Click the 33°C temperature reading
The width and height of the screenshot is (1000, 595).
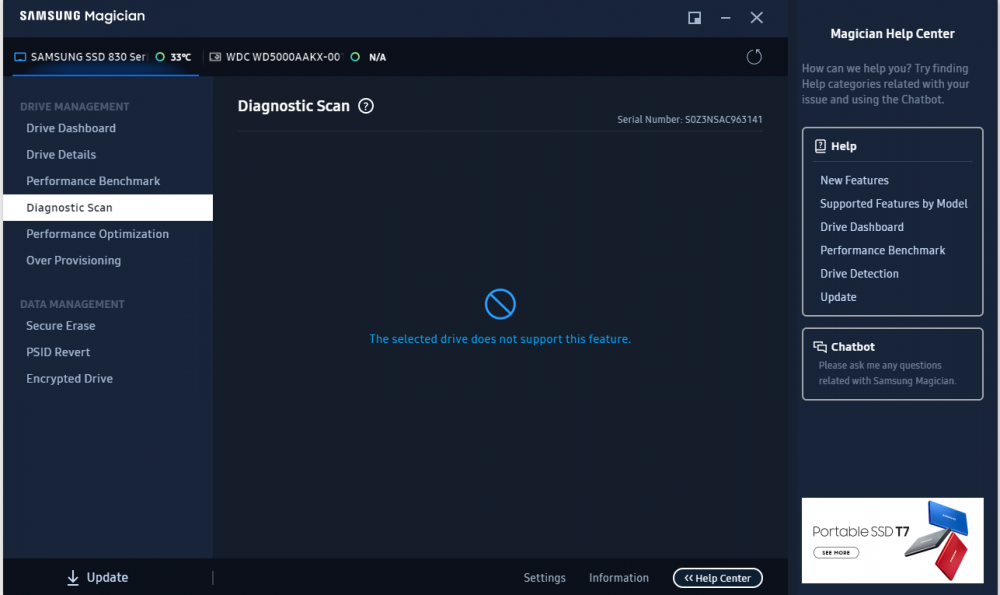pyautogui.click(x=180, y=57)
